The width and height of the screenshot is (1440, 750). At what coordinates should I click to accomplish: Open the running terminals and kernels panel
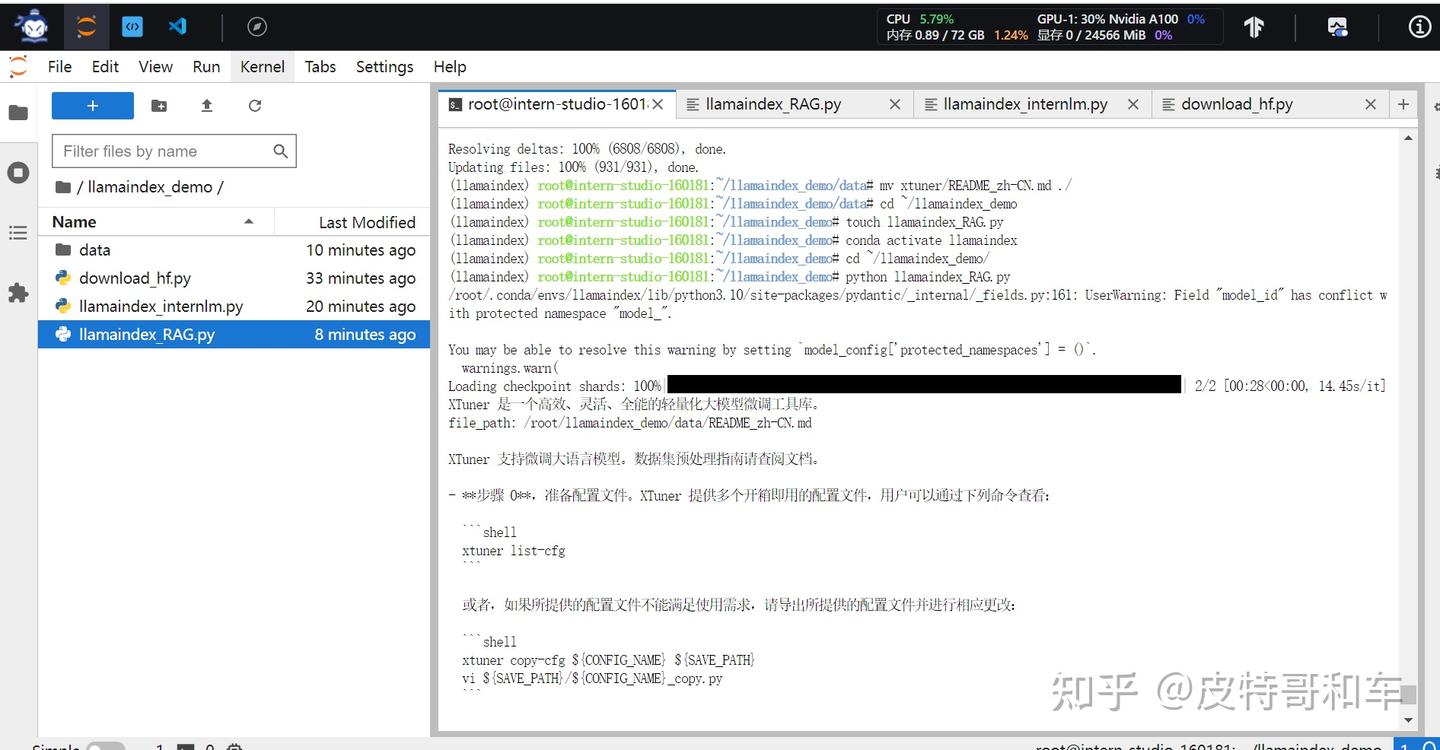(x=18, y=172)
